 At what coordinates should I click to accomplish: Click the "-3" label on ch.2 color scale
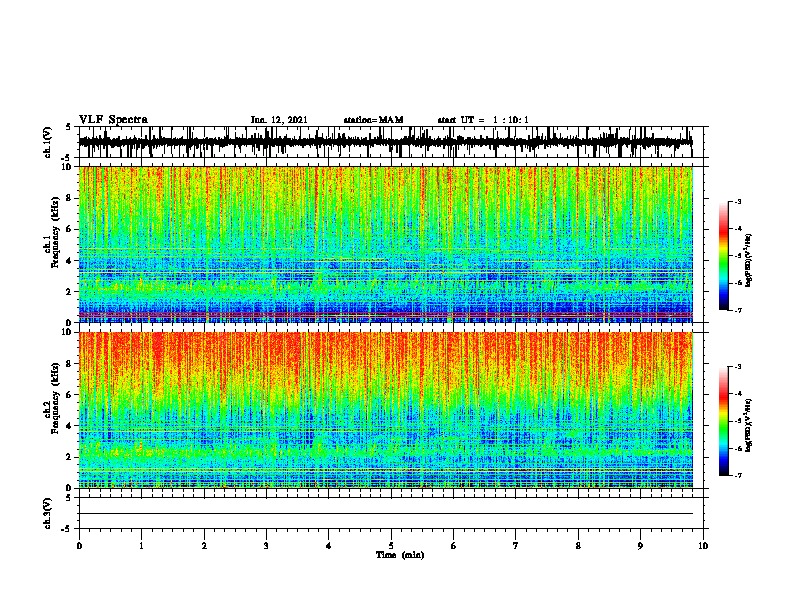738,367
